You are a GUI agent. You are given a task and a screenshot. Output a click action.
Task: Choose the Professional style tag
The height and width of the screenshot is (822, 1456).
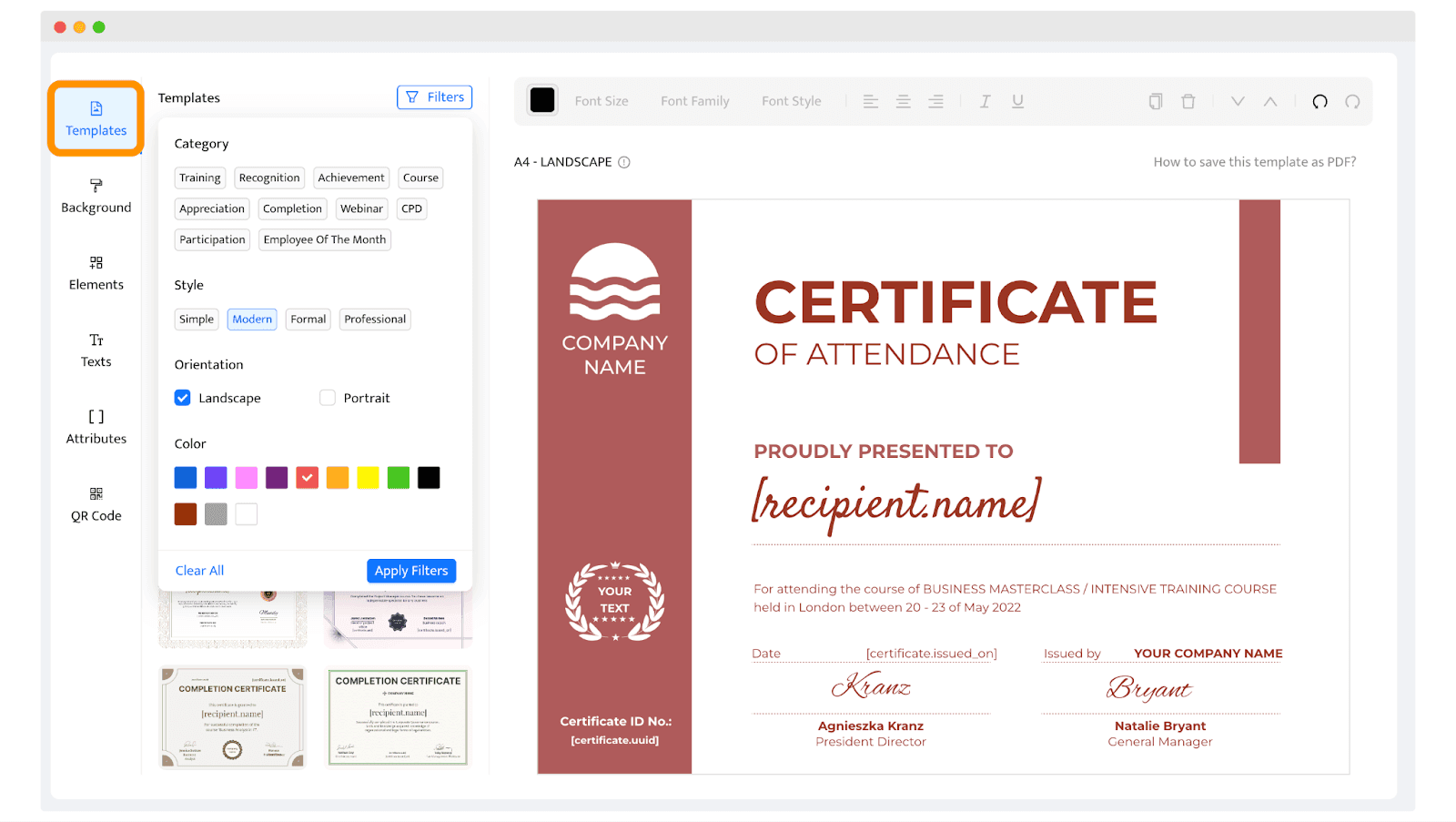pyautogui.click(x=375, y=320)
